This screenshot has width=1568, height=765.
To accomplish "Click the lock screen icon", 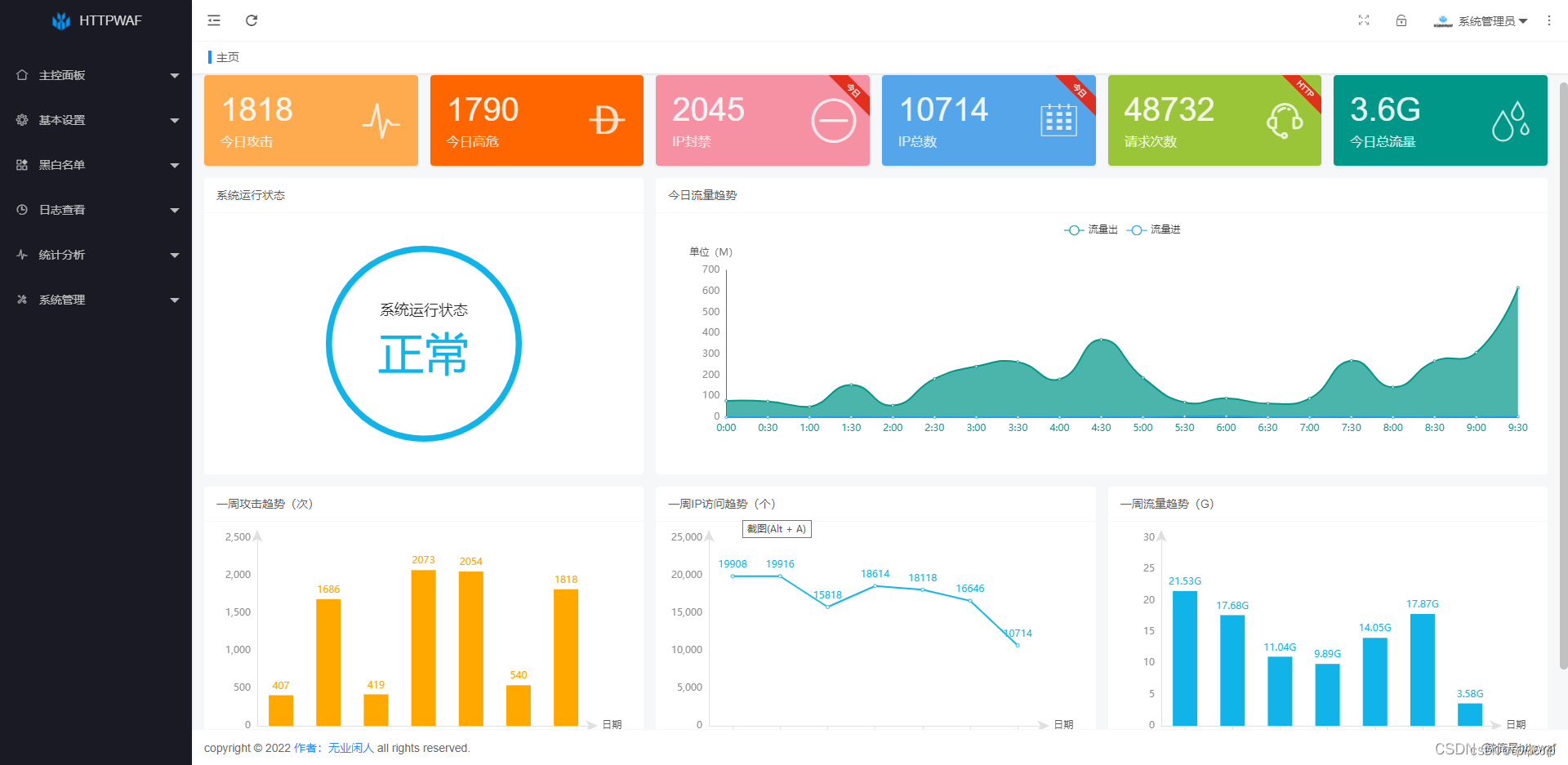I will 1401,20.
